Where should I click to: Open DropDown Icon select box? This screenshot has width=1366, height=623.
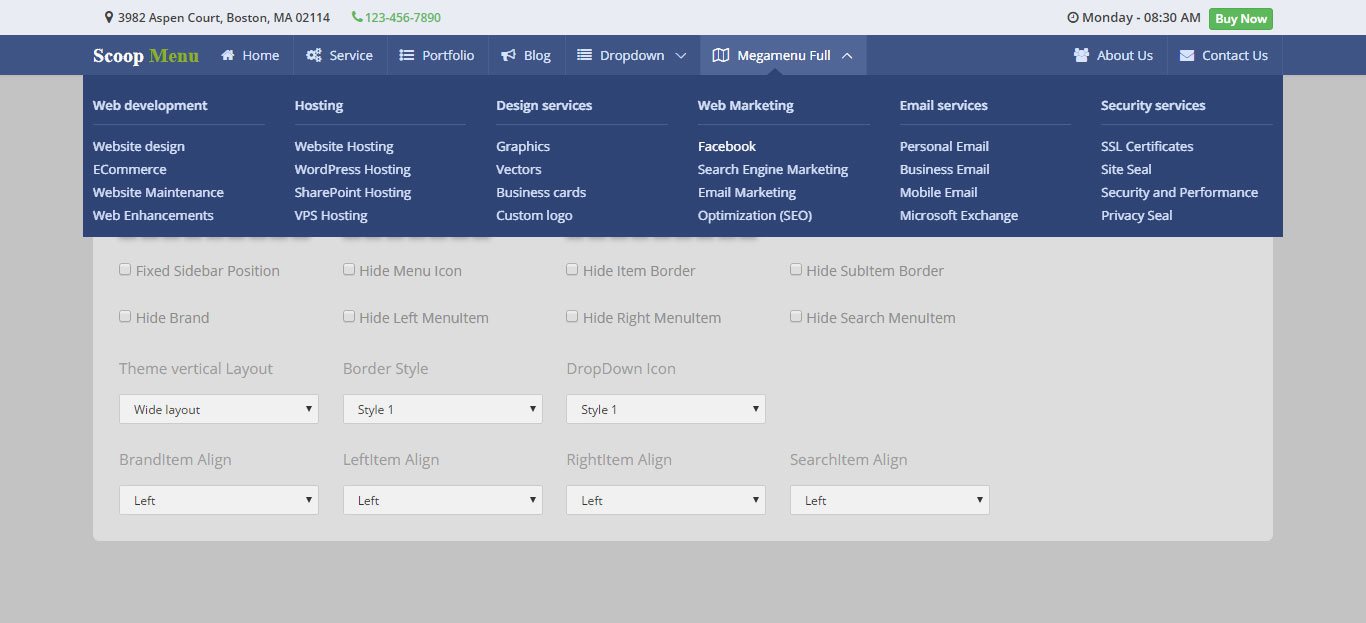coord(666,409)
